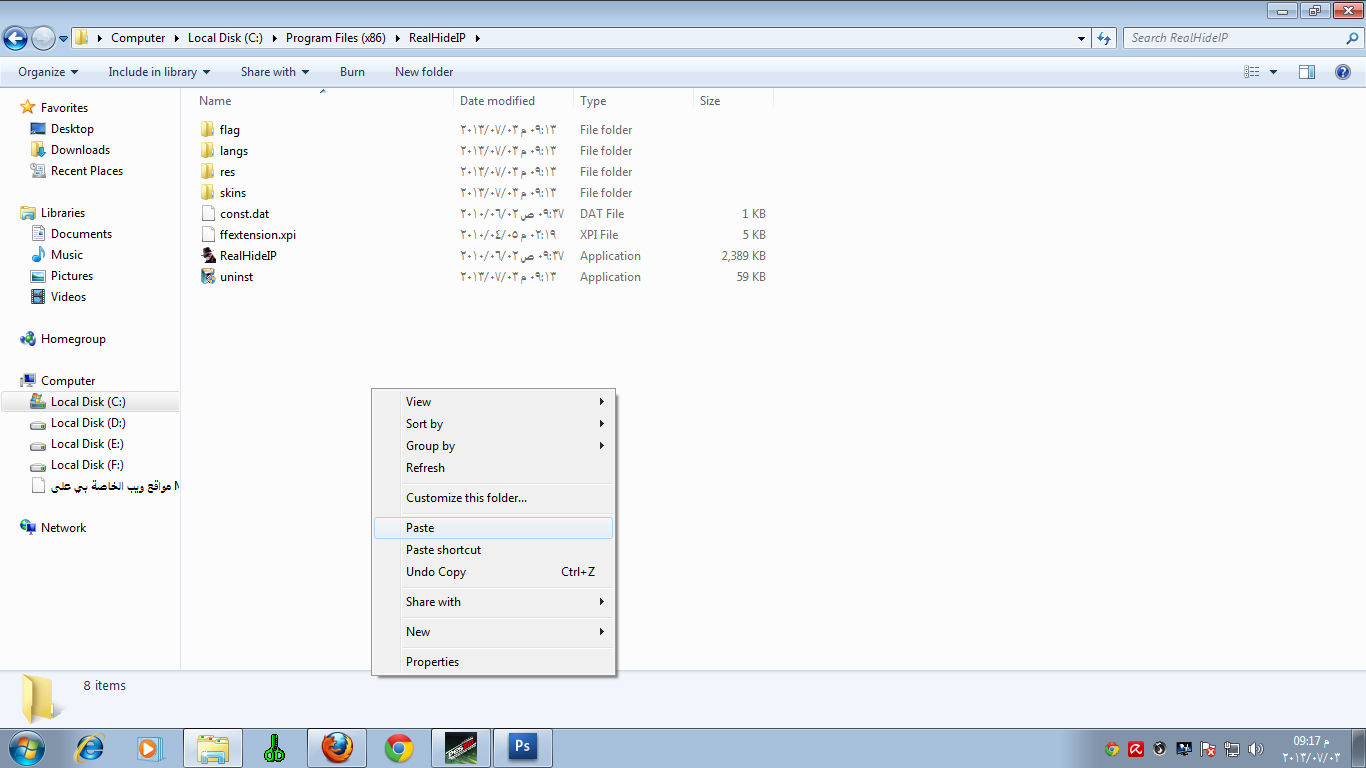Screen dimensions: 1366x768
Task: Select the RealHideIP application file
Action: 248,256
